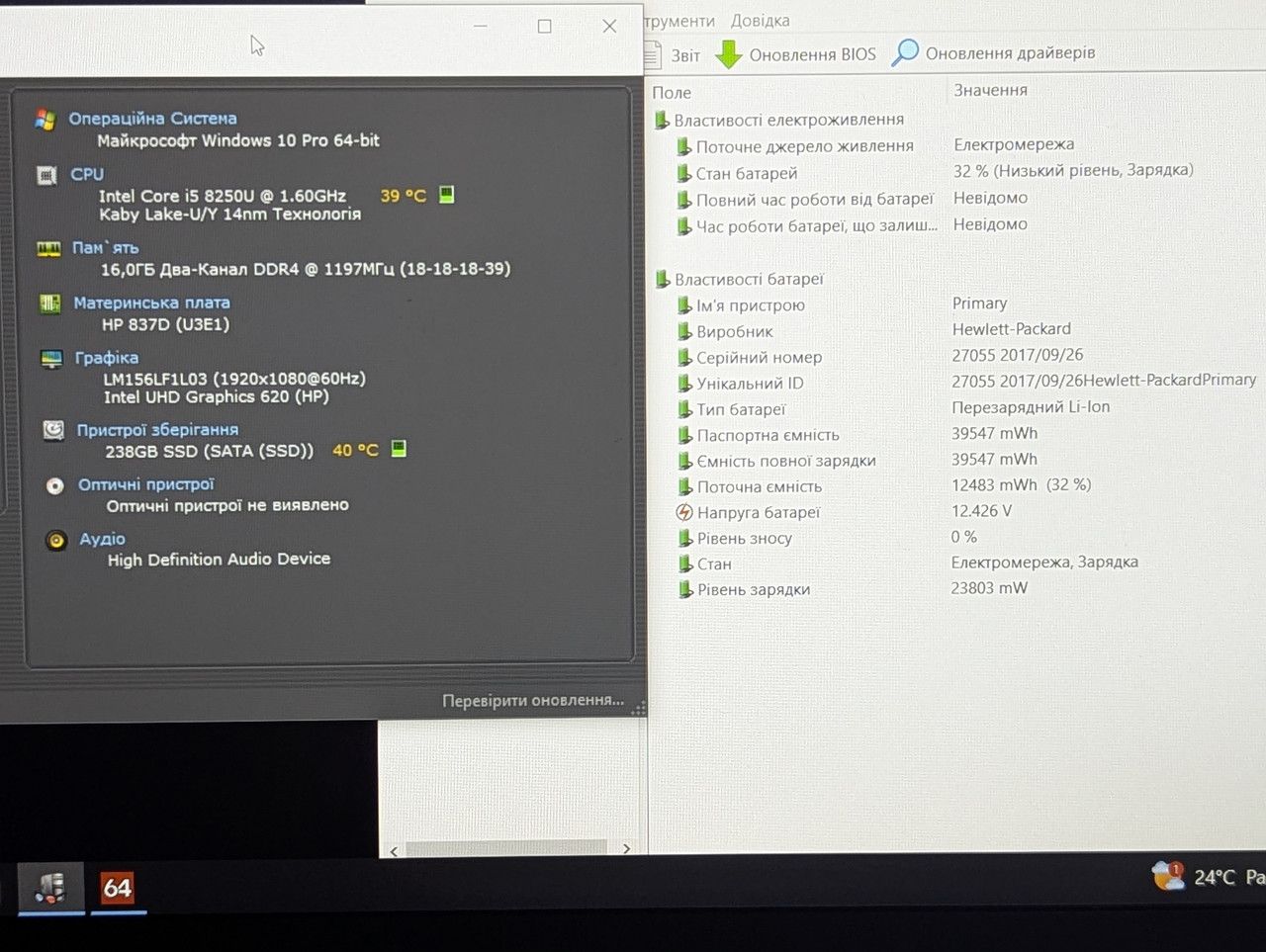The height and width of the screenshot is (952, 1266).
Task: Click the horizontal scrollbar thumb
Action: coord(505,849)
